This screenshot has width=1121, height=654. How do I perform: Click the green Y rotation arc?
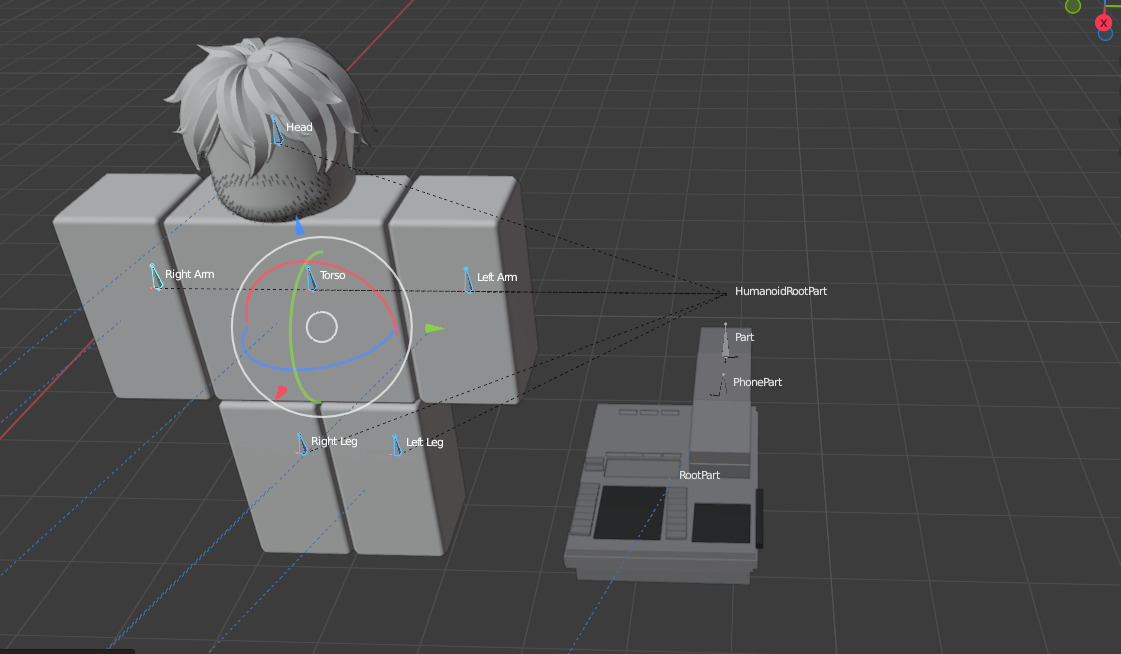pyautogui.click(x=292, y=329)
